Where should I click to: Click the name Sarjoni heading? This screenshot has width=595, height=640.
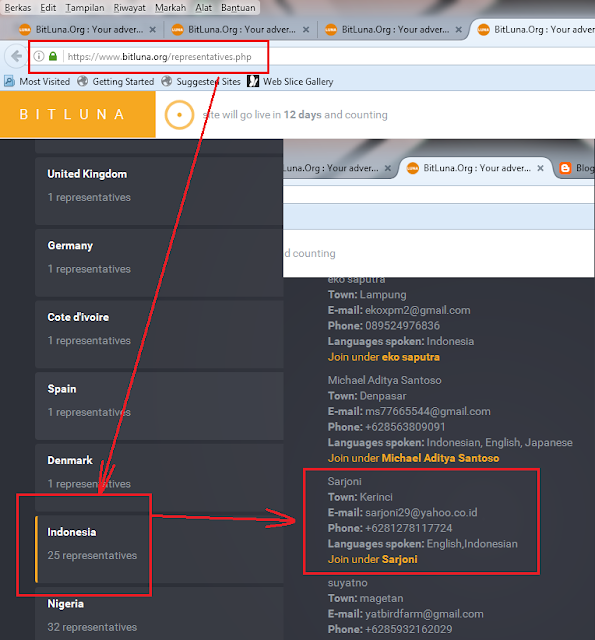pyautogui.click(x=344, y=482)
